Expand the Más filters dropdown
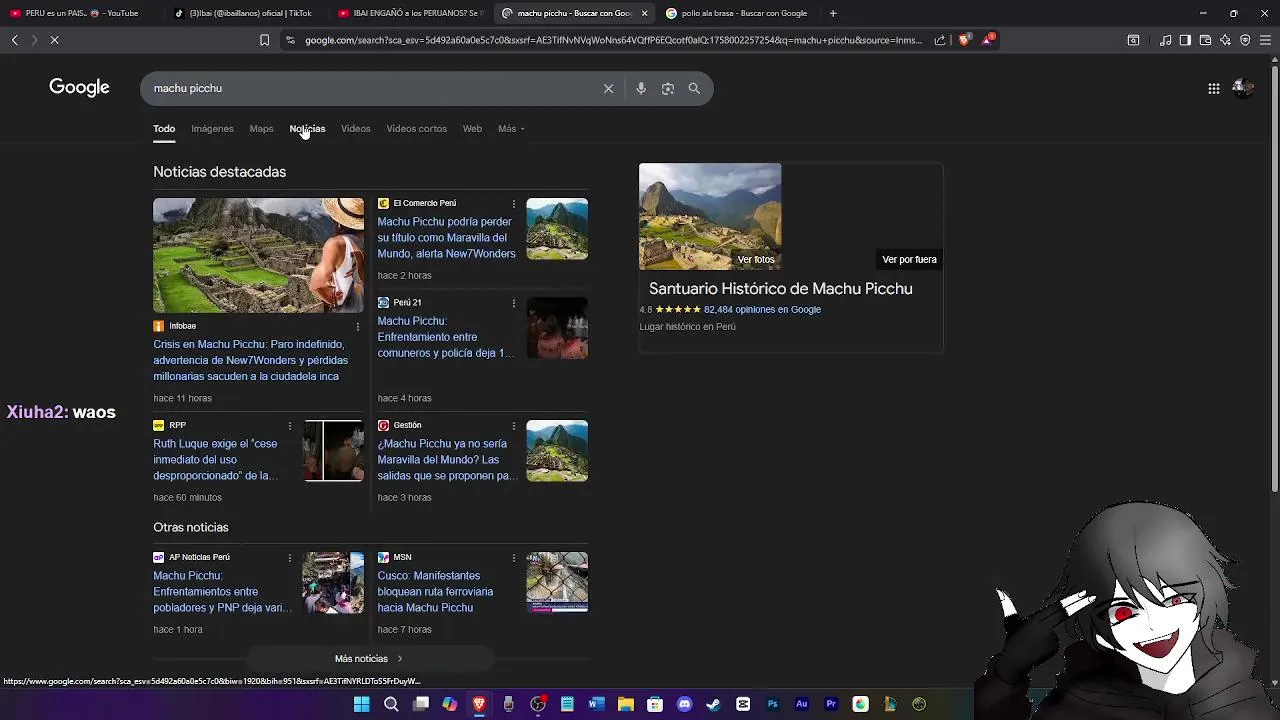Image resolution: width=1280 pixels, height=720 pixels. click(511, 128)
